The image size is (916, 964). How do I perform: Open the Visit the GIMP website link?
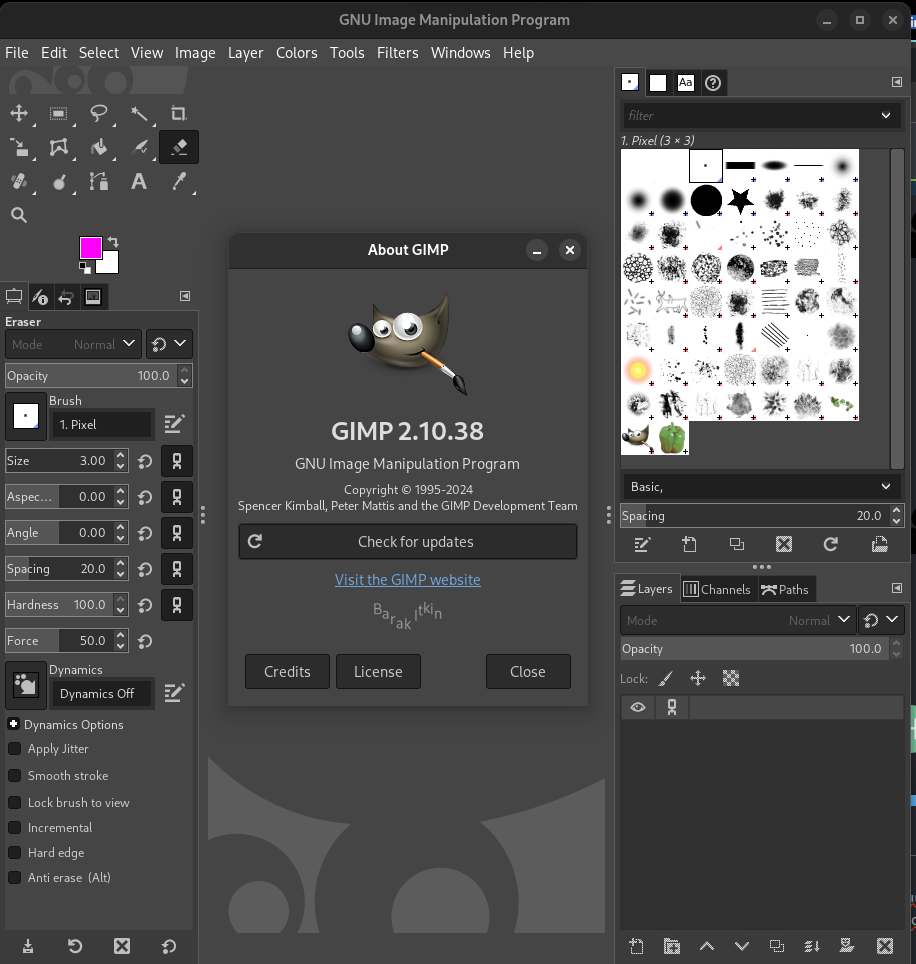[x=408, y=580]
